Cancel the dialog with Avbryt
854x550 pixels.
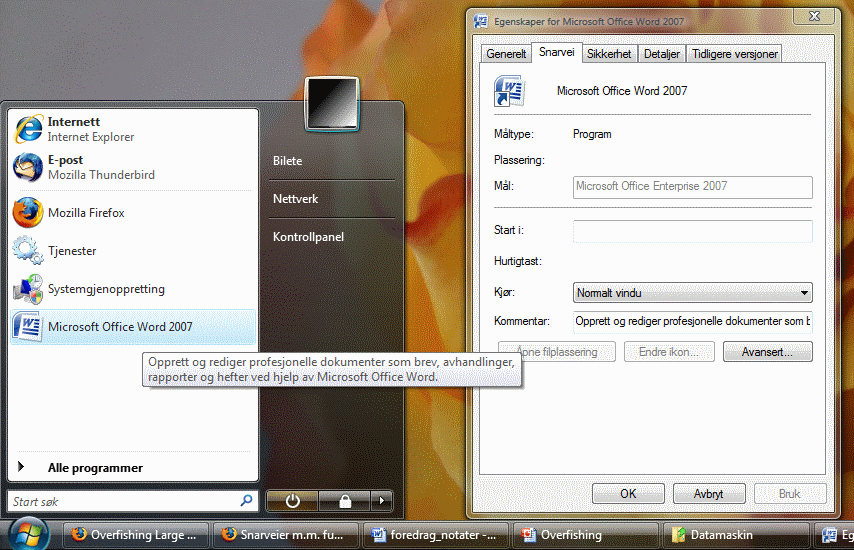709,494
